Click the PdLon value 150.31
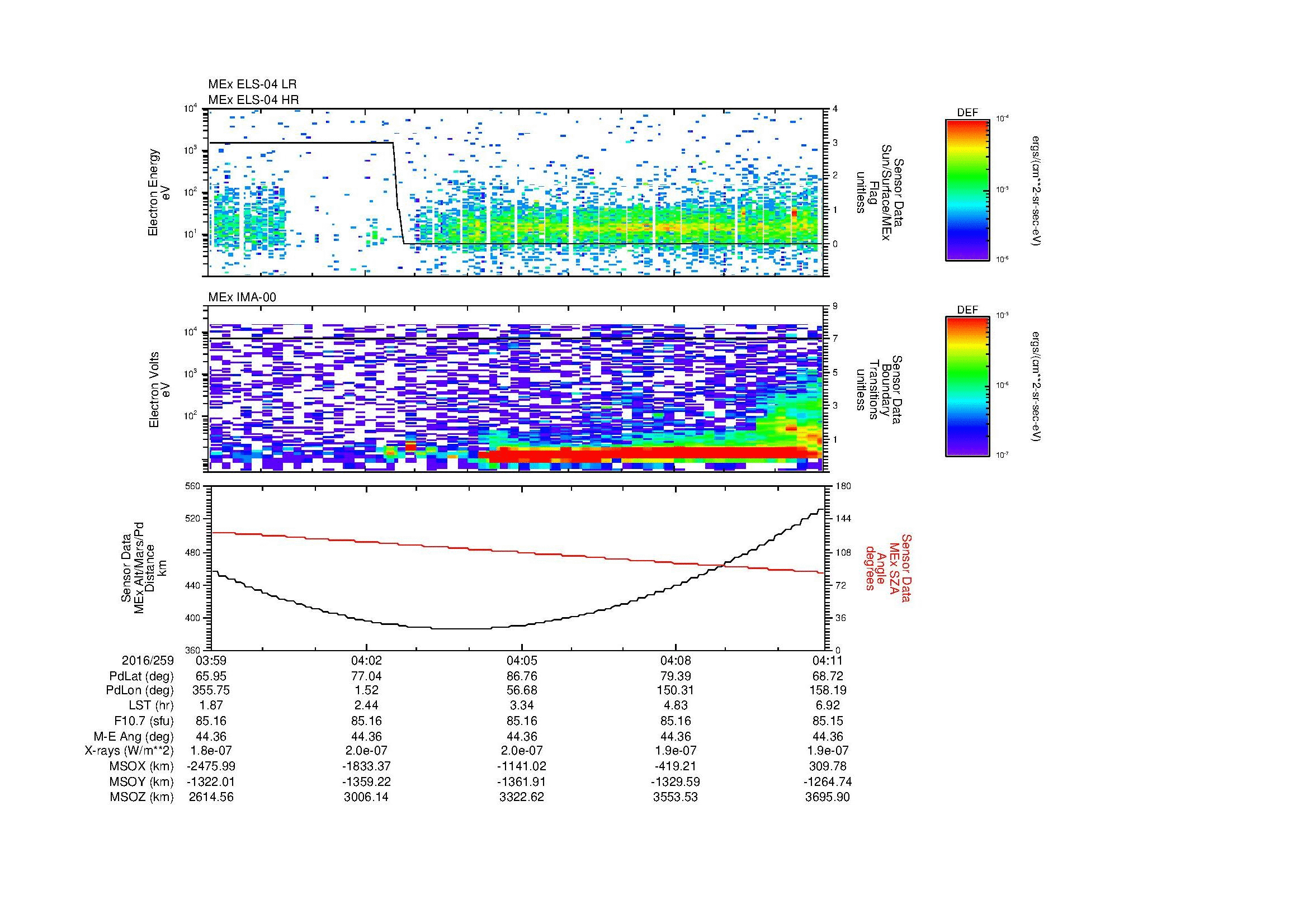The image size is (1308, 924). tap(676, 690)
